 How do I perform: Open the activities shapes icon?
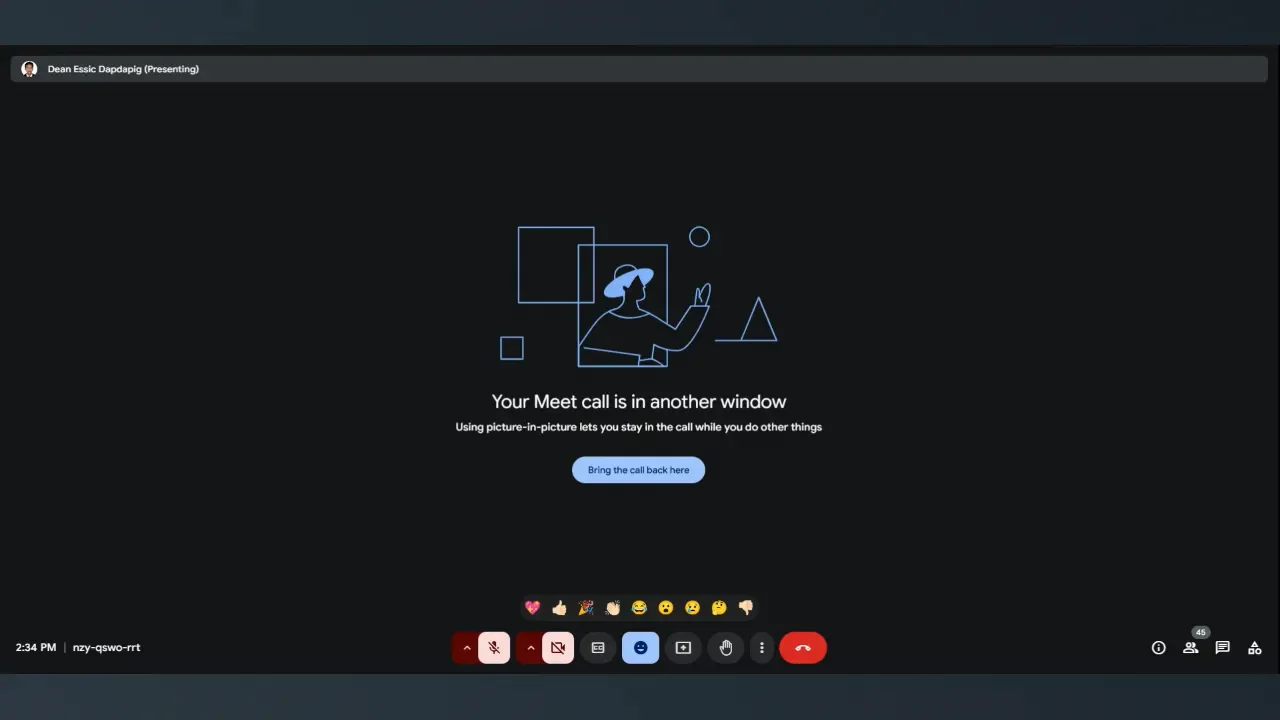pos(1254,648)
